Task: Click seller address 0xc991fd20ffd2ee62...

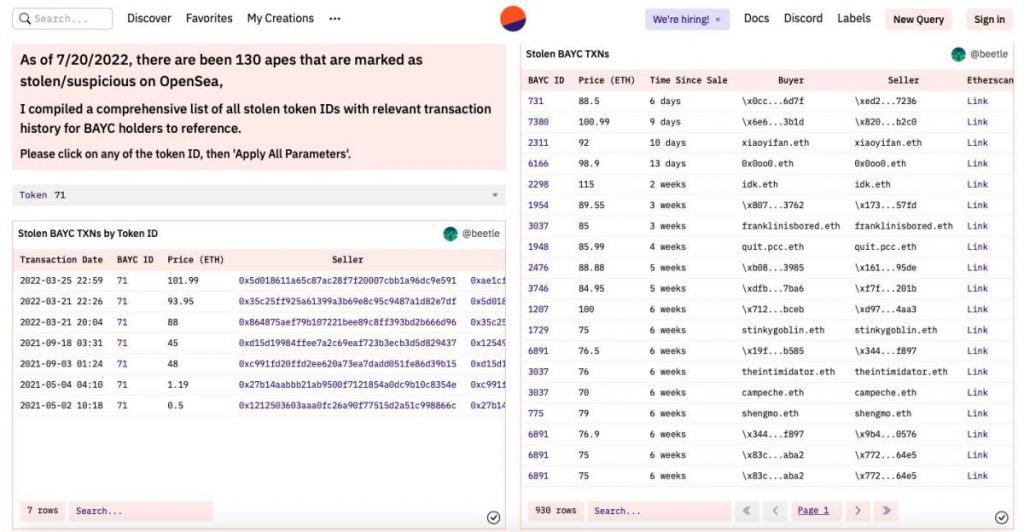Action: (347, 364)
